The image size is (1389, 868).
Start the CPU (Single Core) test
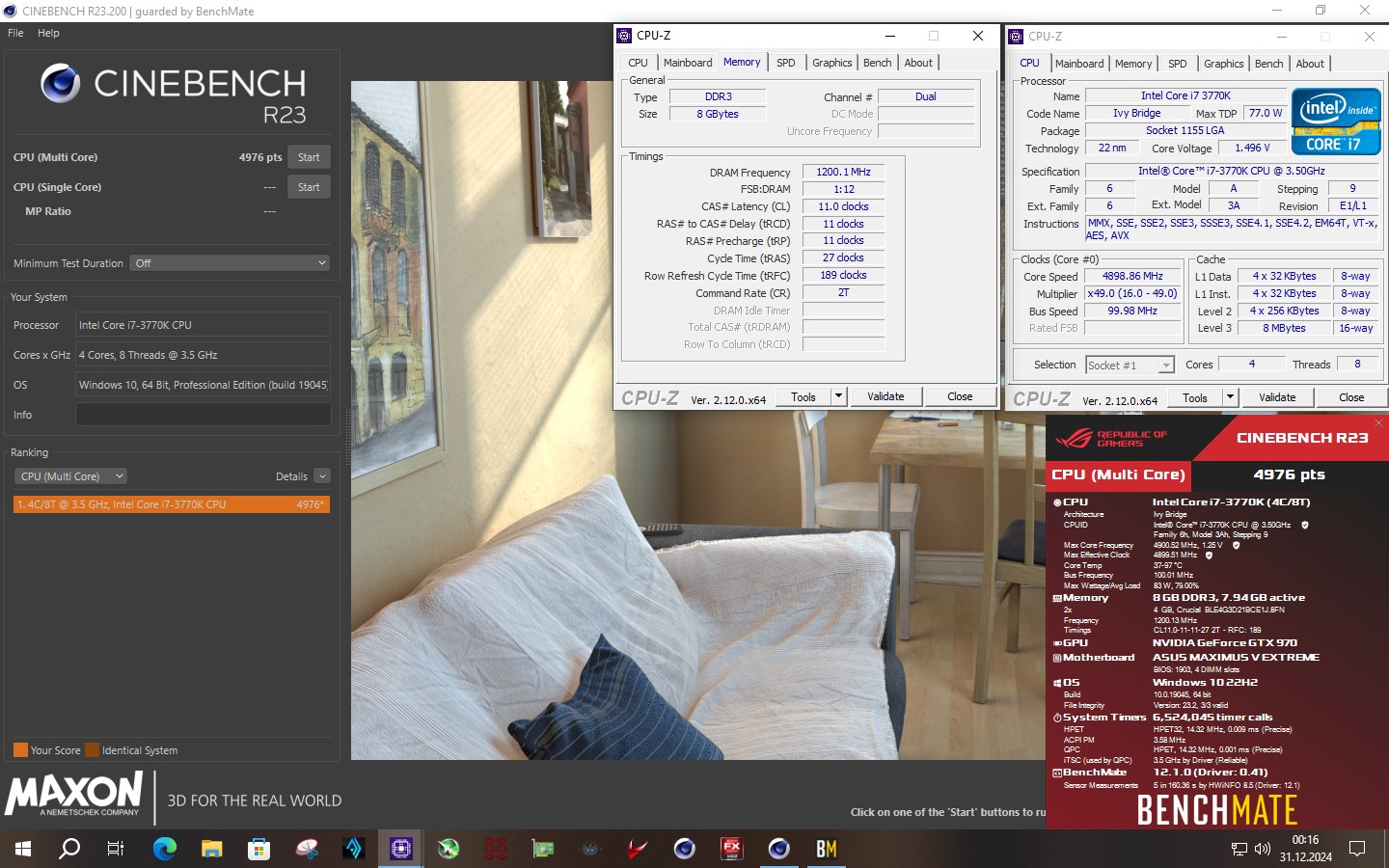pos(309,187)
